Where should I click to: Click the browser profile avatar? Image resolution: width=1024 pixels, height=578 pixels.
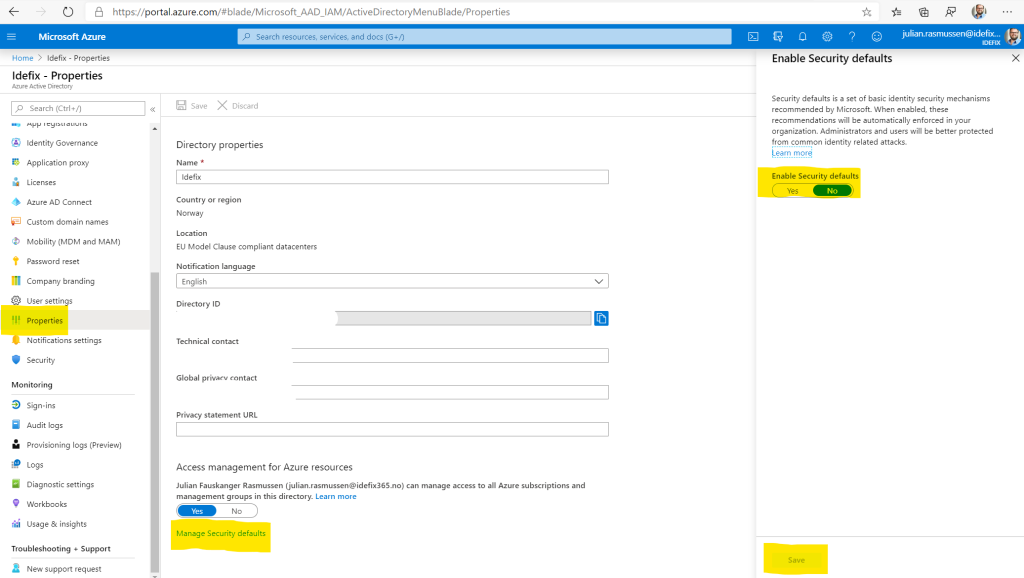pos(979,12)
